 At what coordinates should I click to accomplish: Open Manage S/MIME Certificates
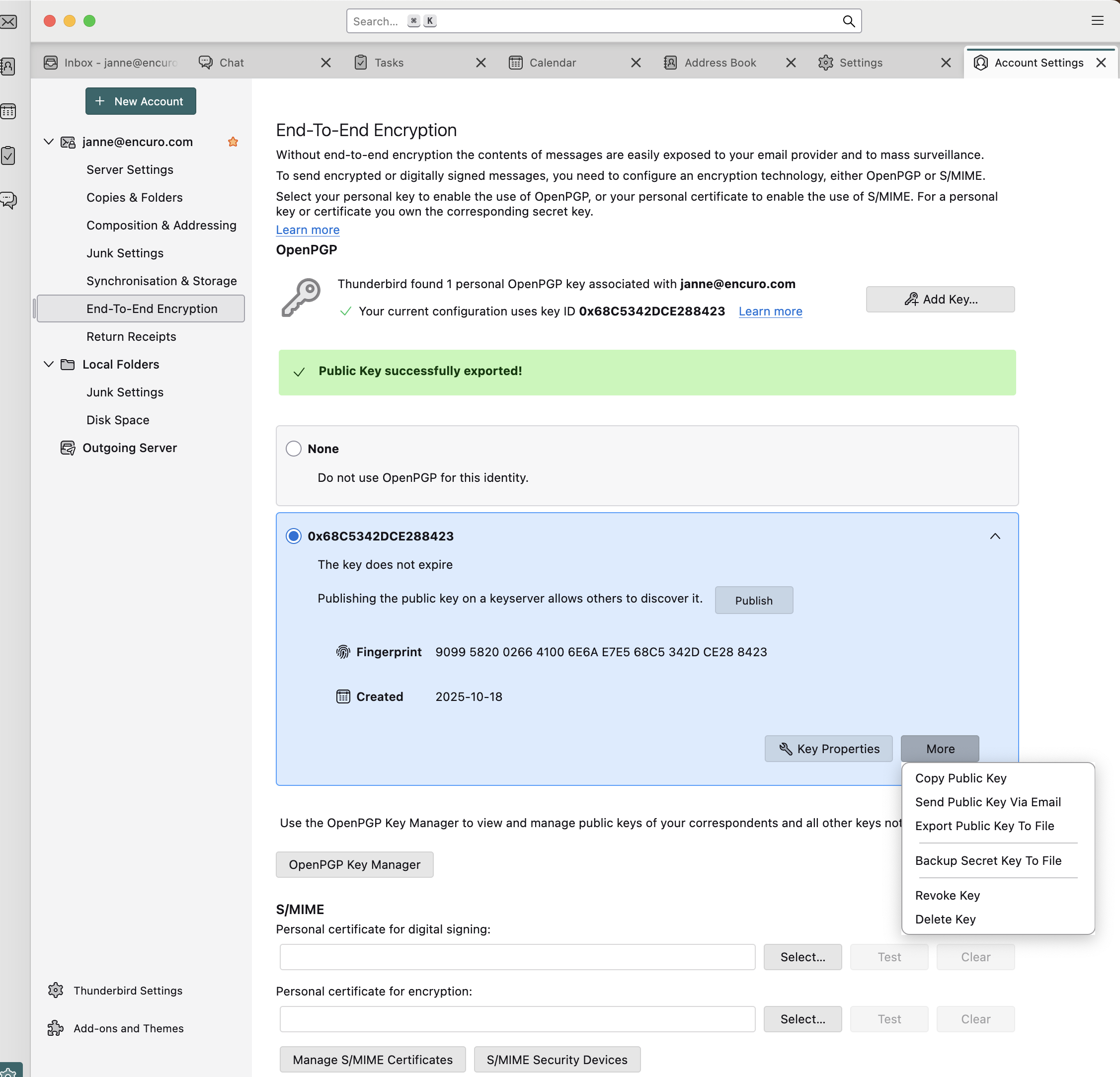373,1060
